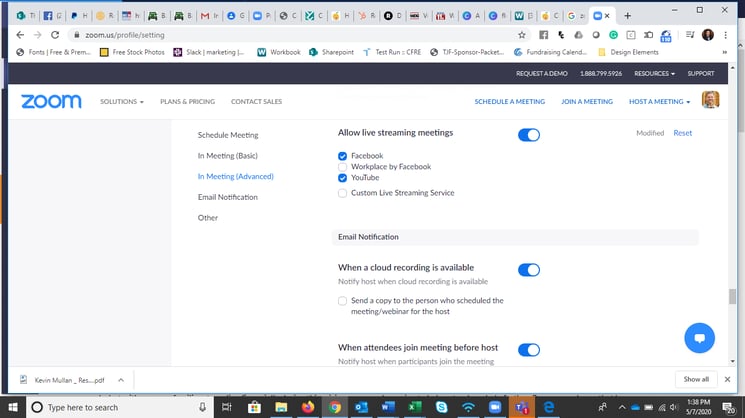Go back with the browser back arrow

pos(20,35)
